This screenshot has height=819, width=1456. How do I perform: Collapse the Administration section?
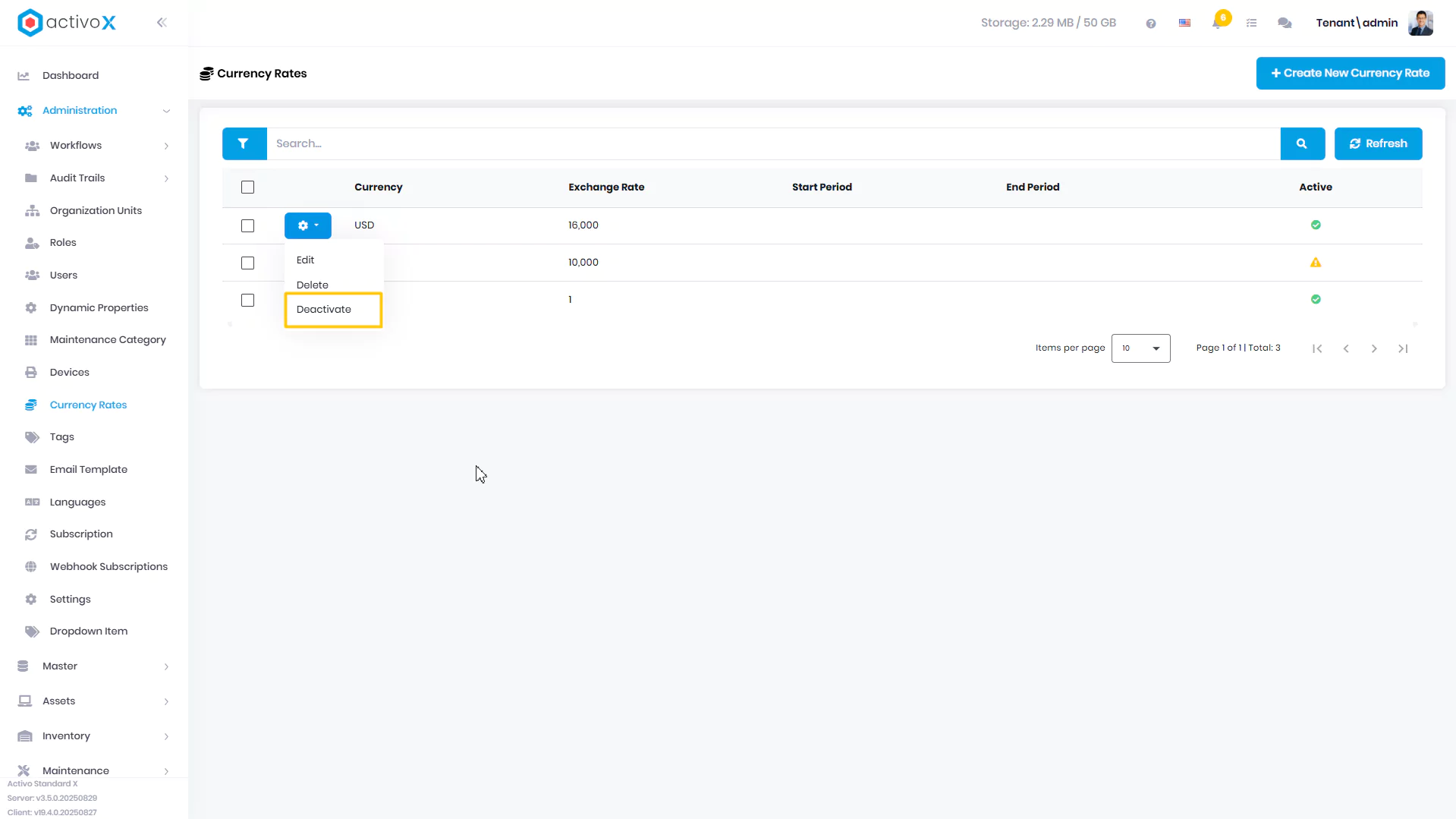point(94,111)
